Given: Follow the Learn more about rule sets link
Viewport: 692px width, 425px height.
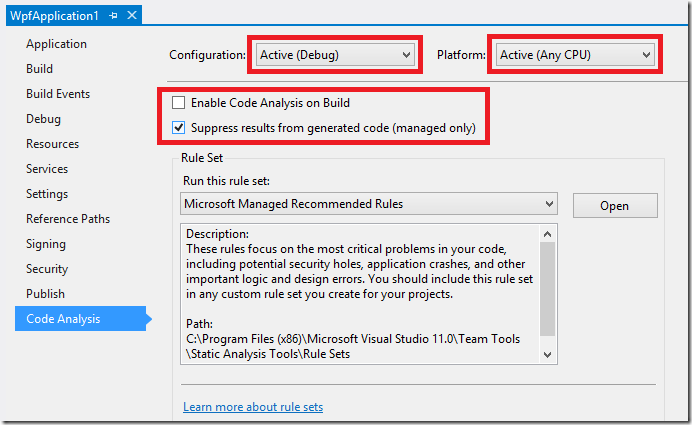Looking at the screenshot, I should [x=253, y=407].
